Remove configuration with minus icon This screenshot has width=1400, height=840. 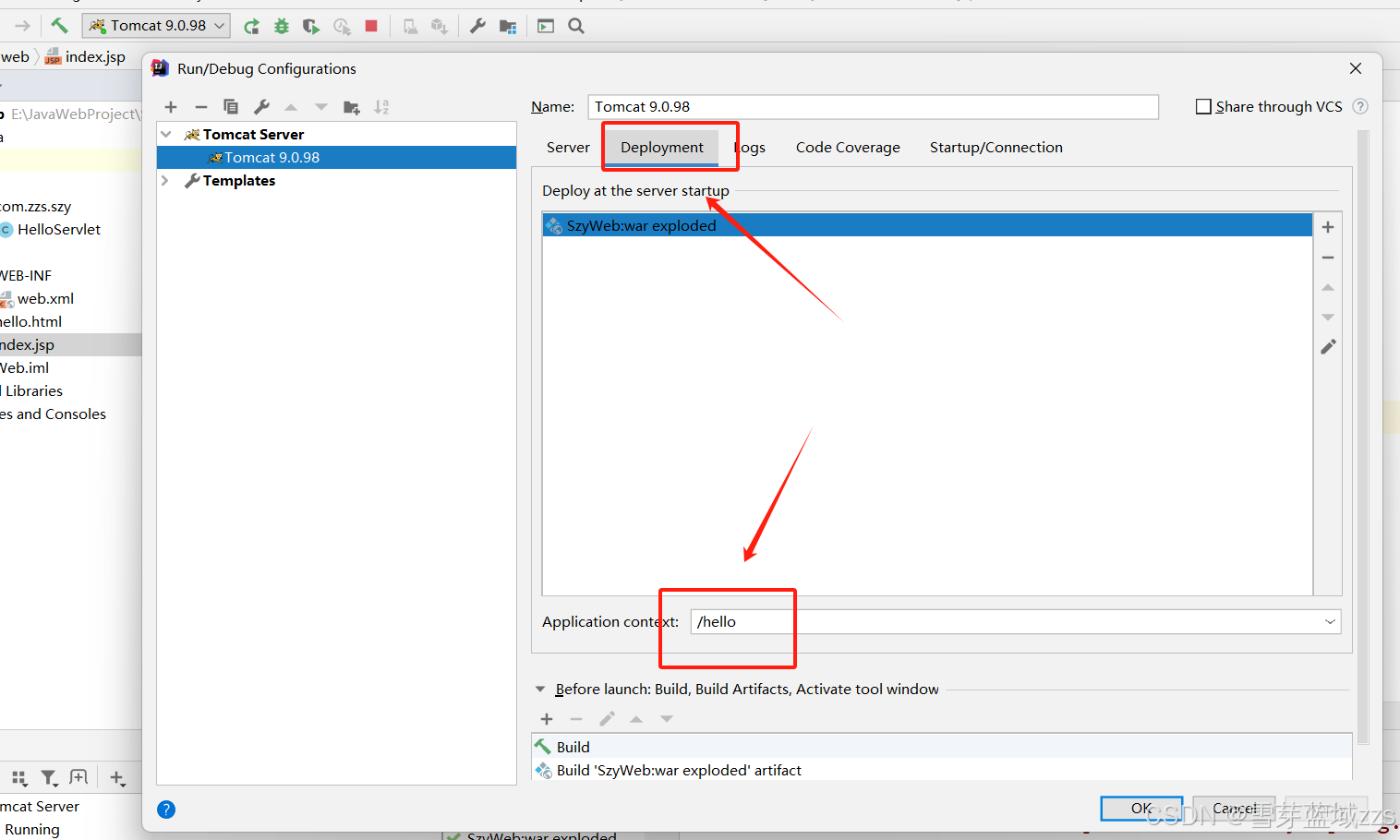pyautogui.click(x=201, y=107)
